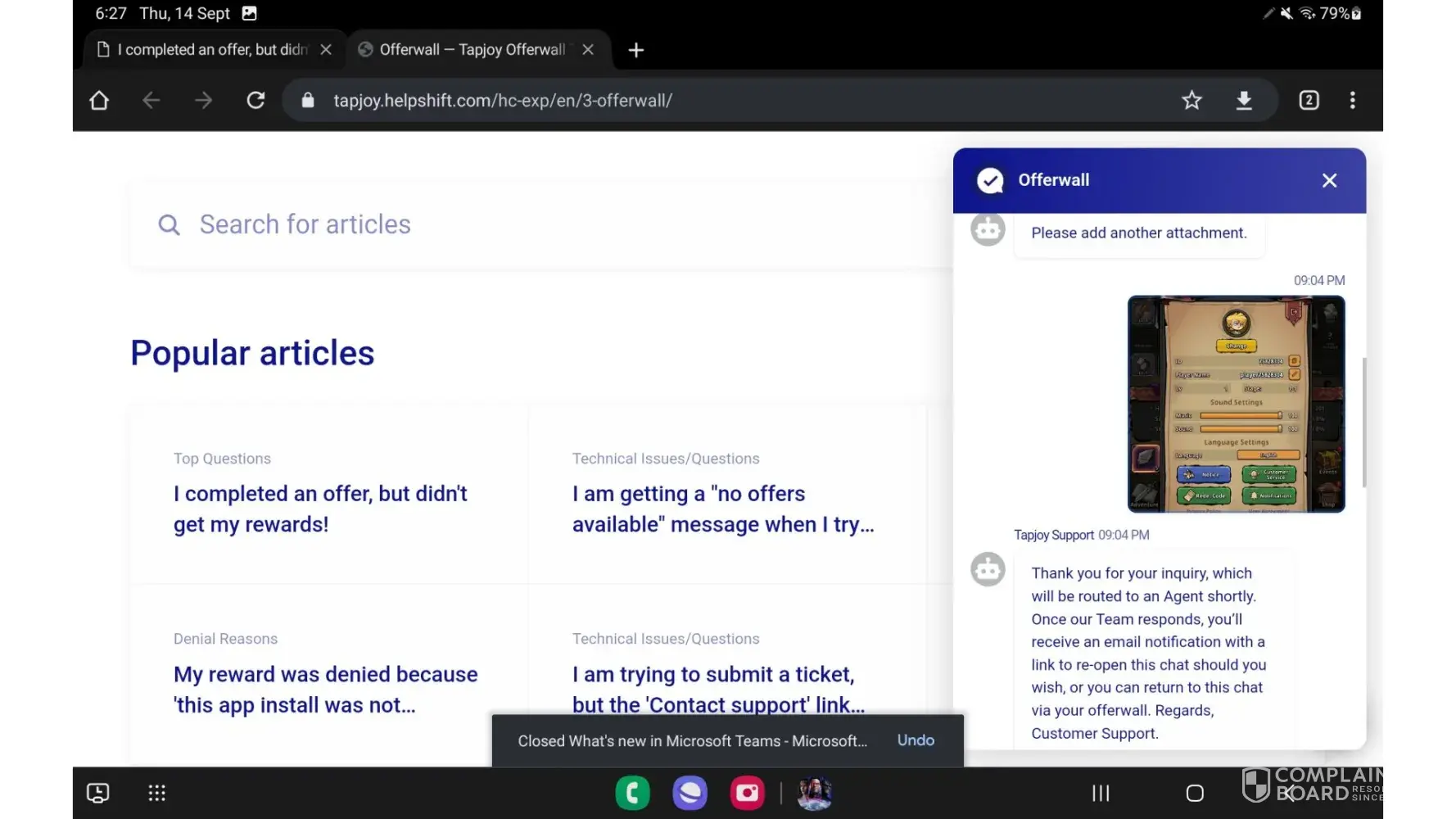Open the tab switcher showing 2 tabs

point(1309,100)
